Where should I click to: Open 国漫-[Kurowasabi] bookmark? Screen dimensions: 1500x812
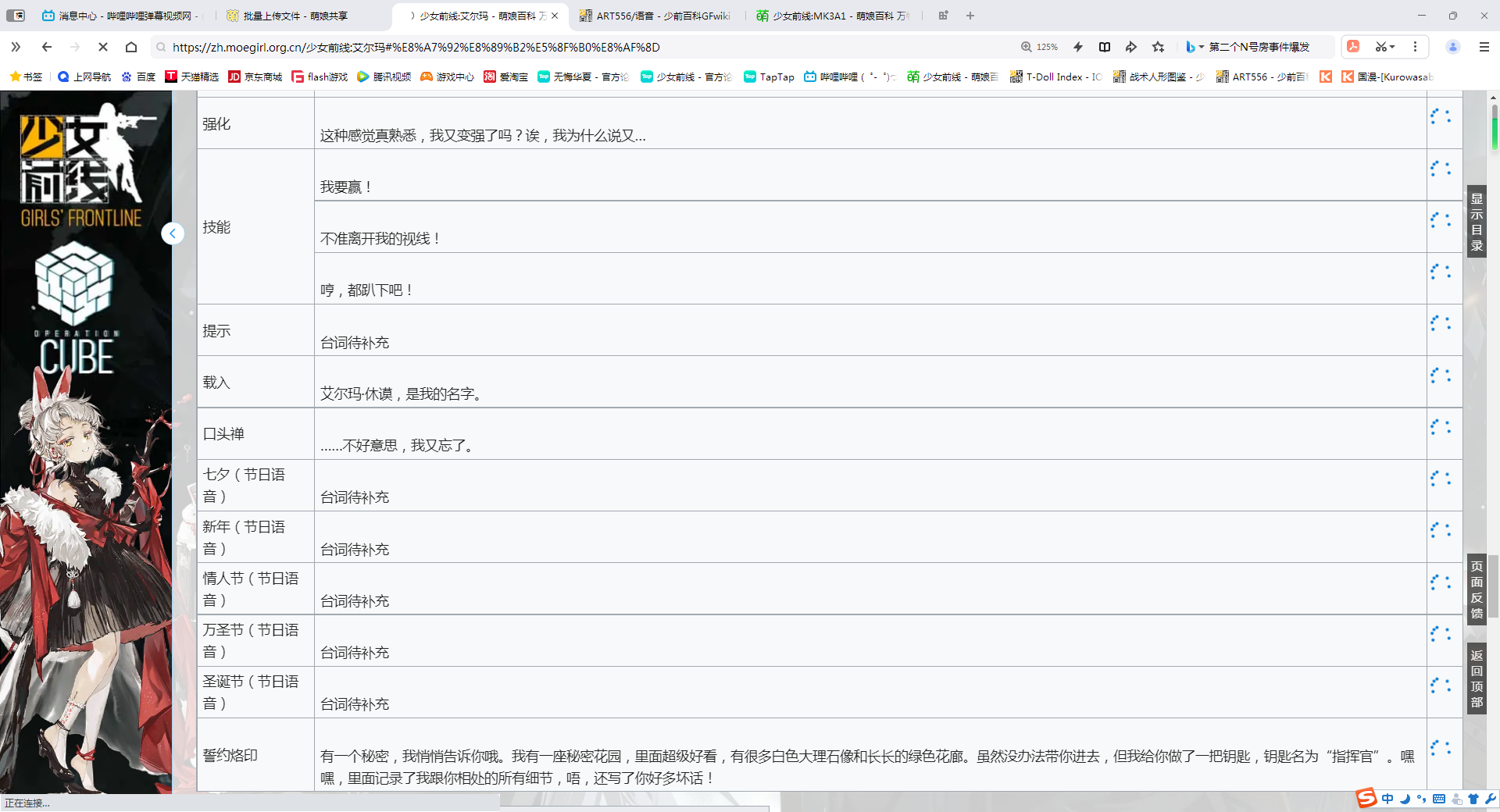pyautogui.click(x=1387, y=77)
